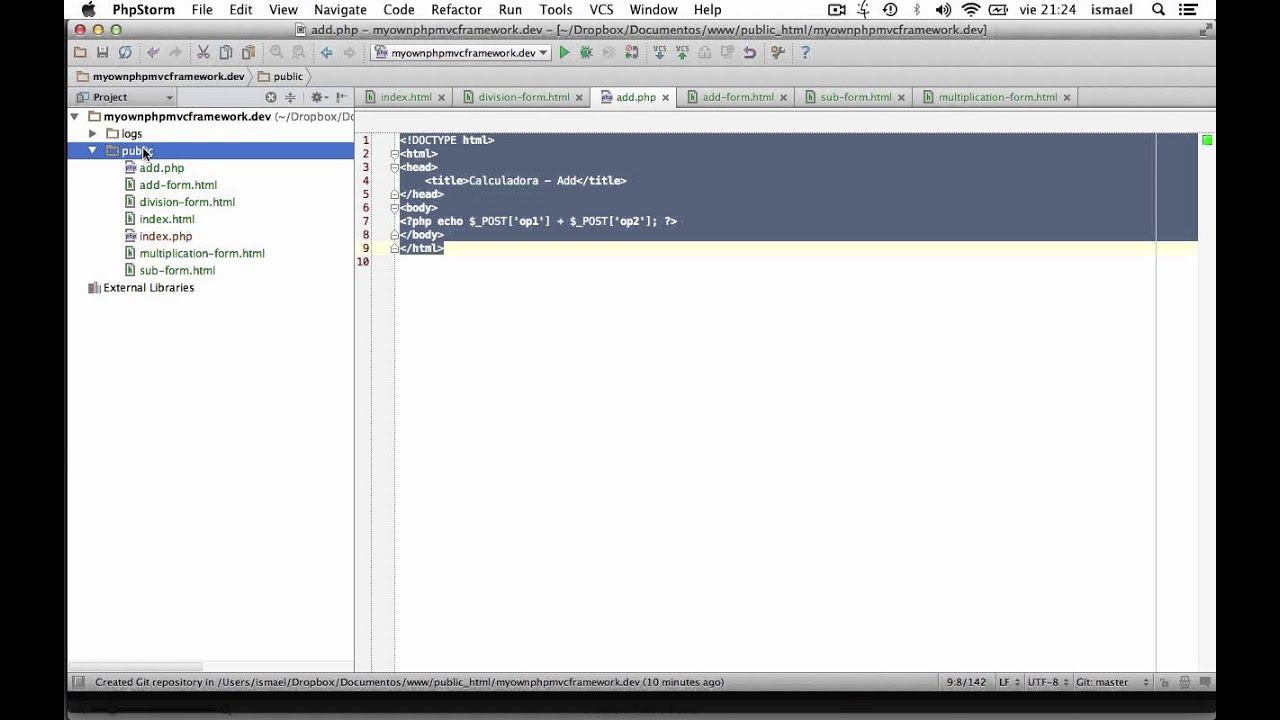Hide the Project panel with the hide icon
The image size is (1280, 720).
[341, 97]
